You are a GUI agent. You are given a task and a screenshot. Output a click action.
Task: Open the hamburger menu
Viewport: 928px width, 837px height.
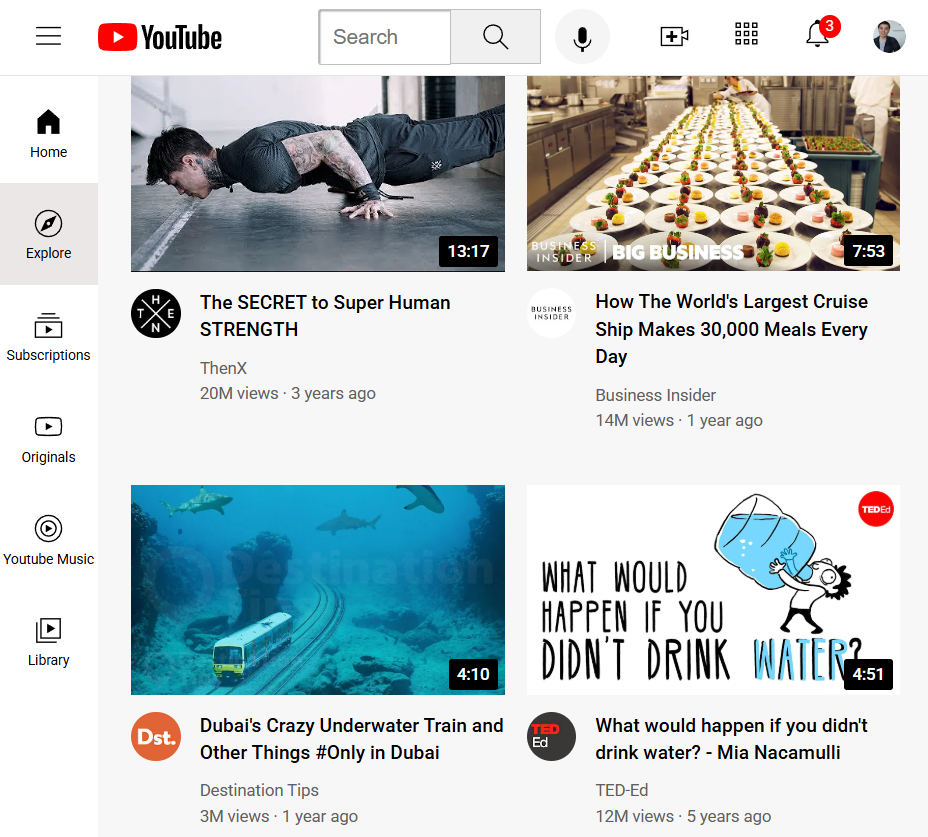coord(48,35)
